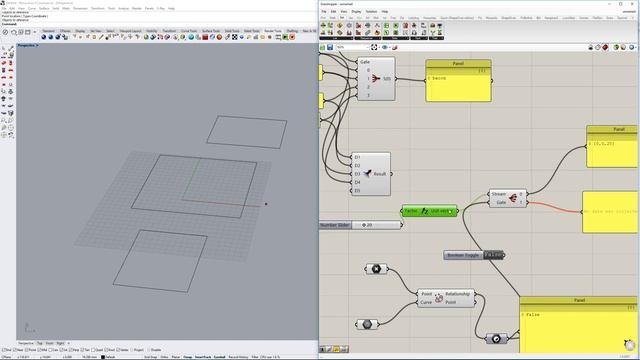The height and width of the screenshot is (360, 640).
Task: Switch to the Top viewport tab
Action: tap(40, 343)
